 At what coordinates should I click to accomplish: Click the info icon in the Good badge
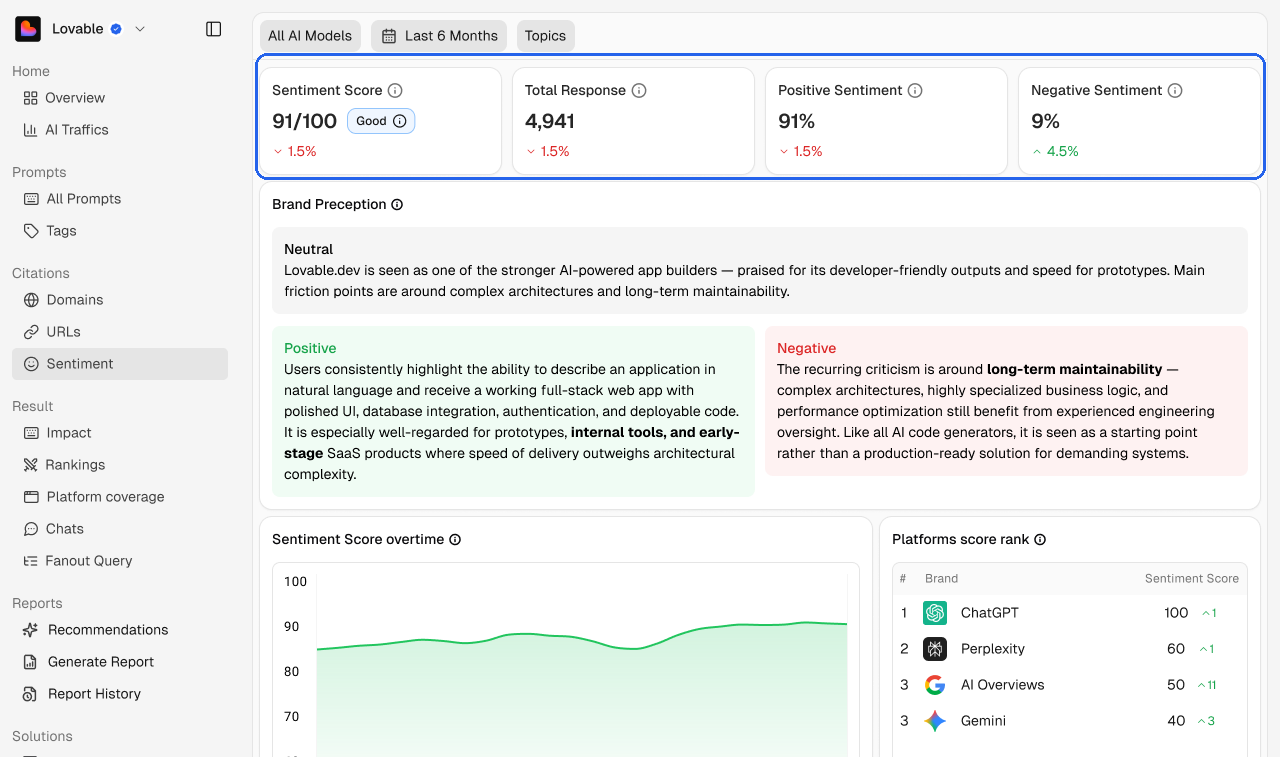(400, 121)
